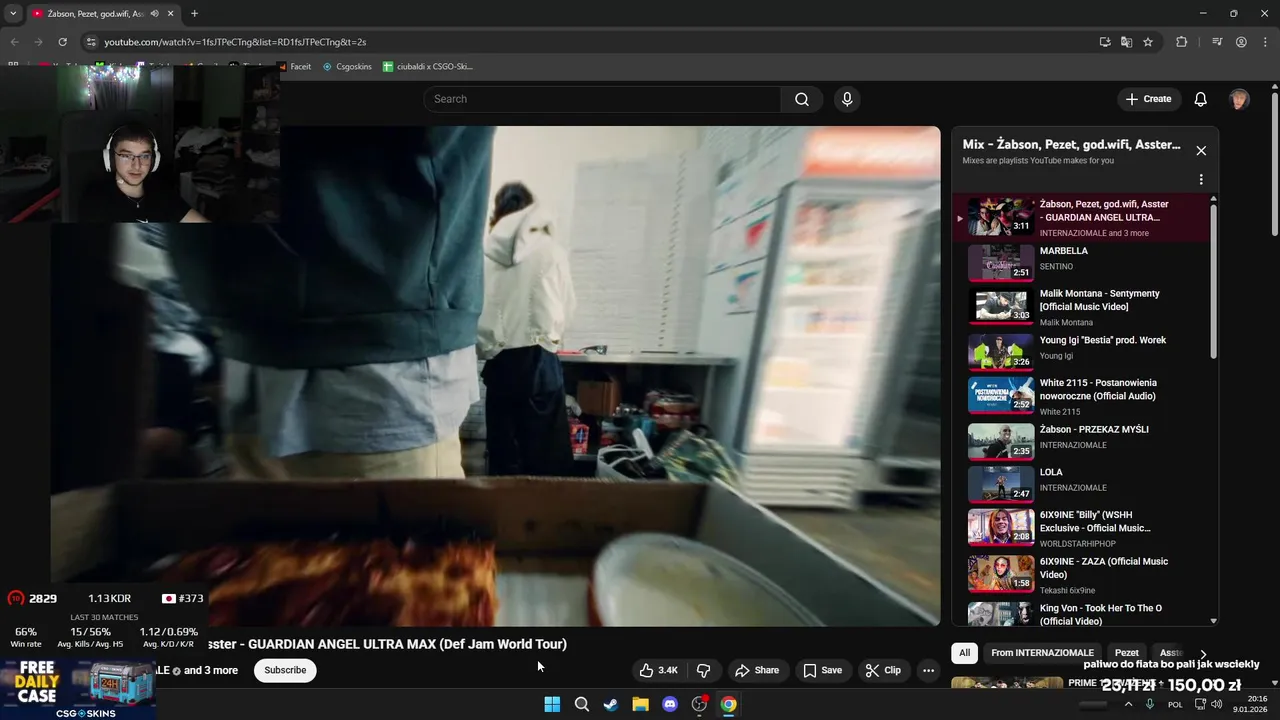This screenshot has height=720, width=1280.
Task: Open Windows taskbar search
Action: (581, 704)
